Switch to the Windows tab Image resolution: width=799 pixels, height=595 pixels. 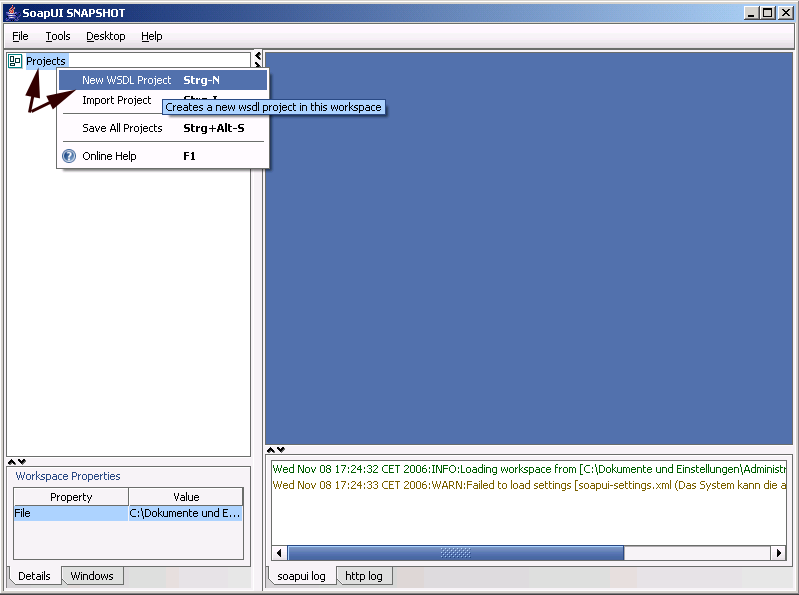(x=92, y=576)
